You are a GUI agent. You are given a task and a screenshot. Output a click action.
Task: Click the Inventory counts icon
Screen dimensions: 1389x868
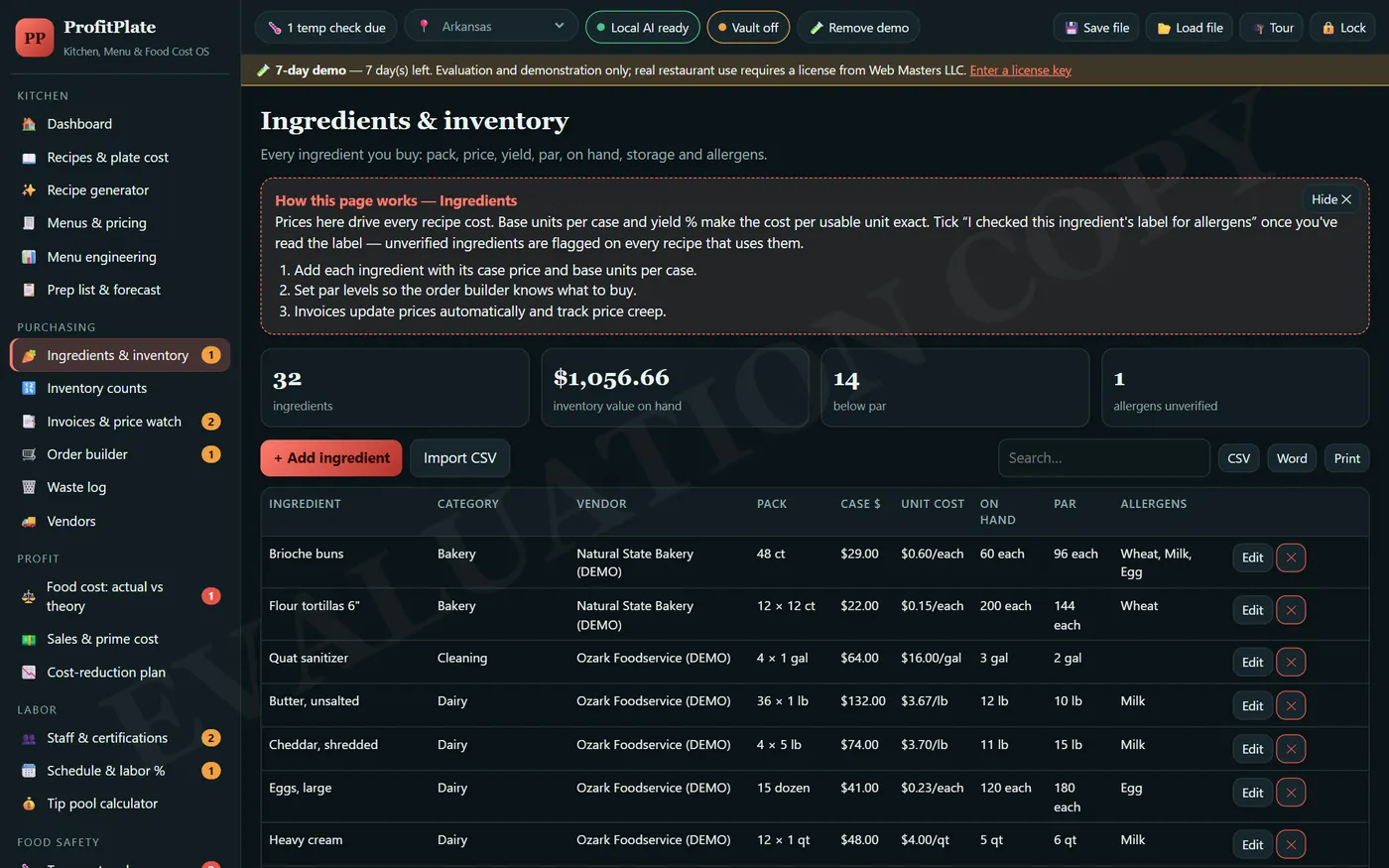point(29,388)
